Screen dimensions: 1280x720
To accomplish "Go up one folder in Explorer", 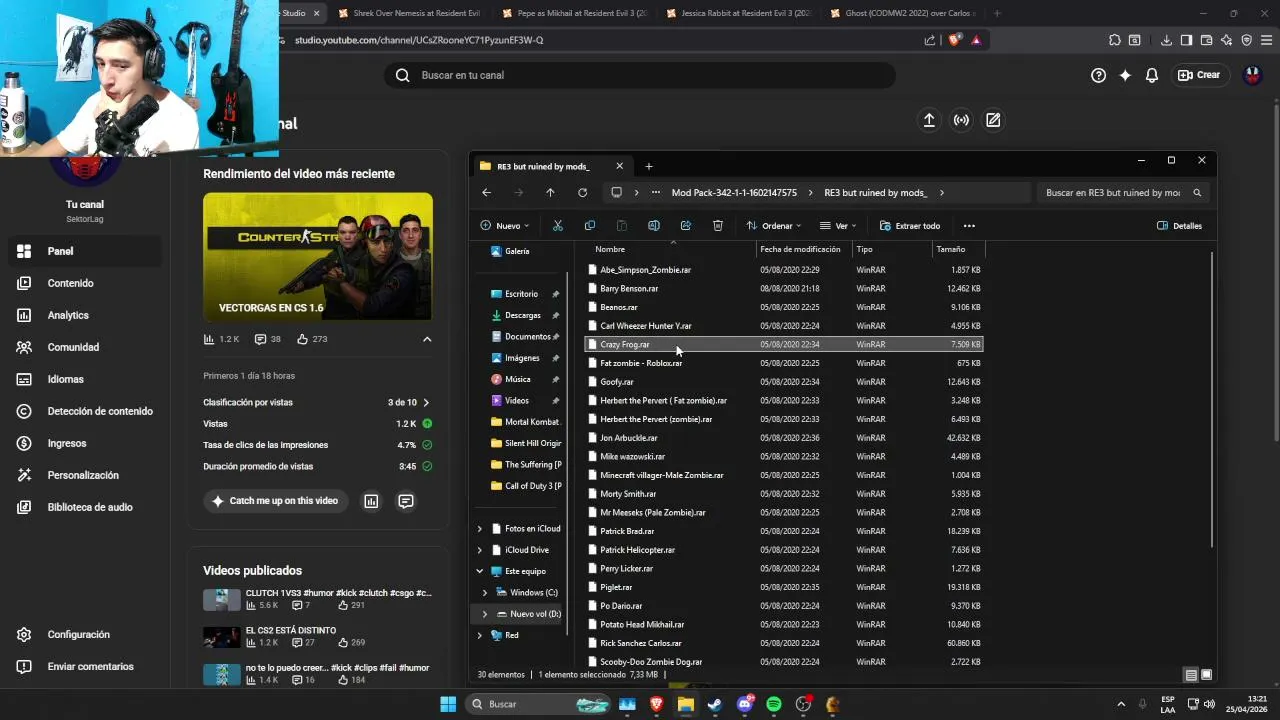I will (550, 193).
